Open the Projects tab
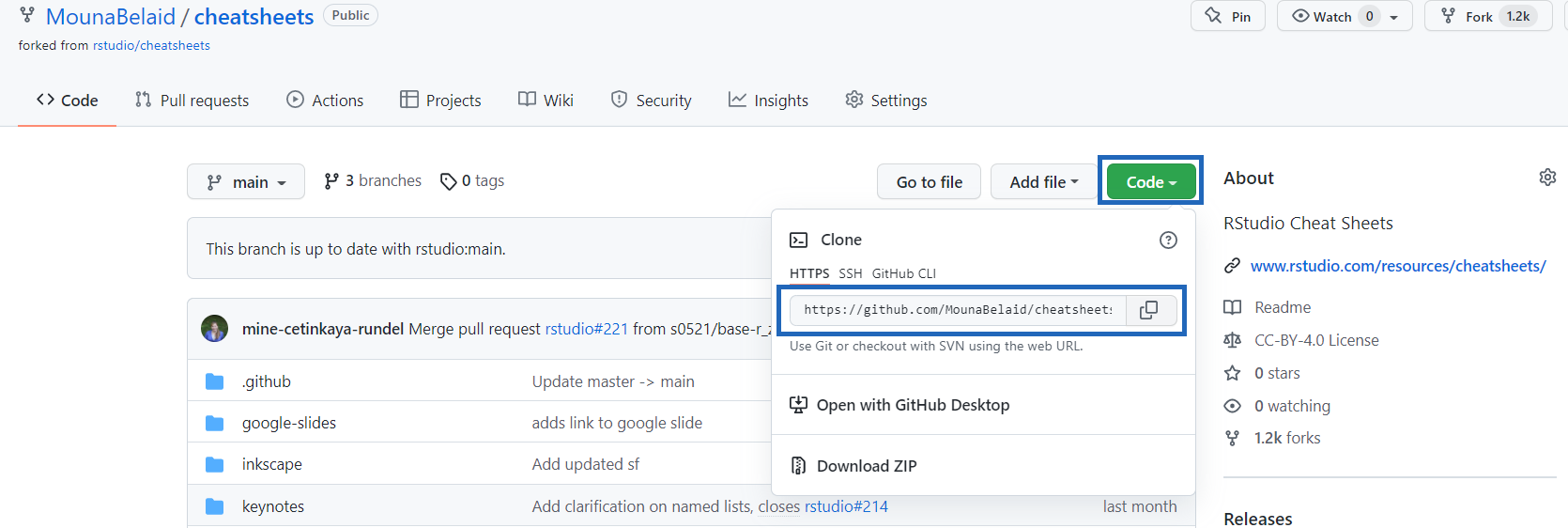Image resolution: width=1568 pixels, height=528 pixels. point(440,101)
